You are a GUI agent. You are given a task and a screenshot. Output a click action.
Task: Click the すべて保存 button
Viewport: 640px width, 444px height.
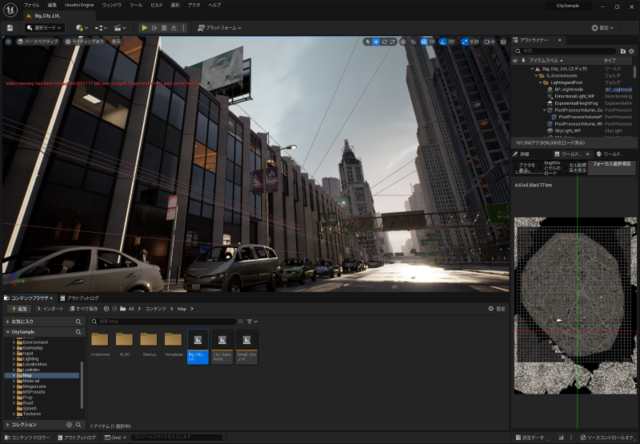coord(84,309)
